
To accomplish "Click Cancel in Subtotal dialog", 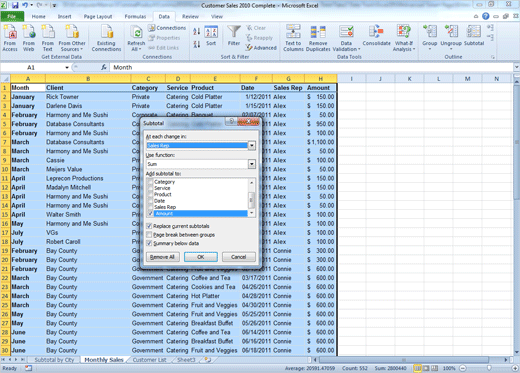I will pos(239,257).
